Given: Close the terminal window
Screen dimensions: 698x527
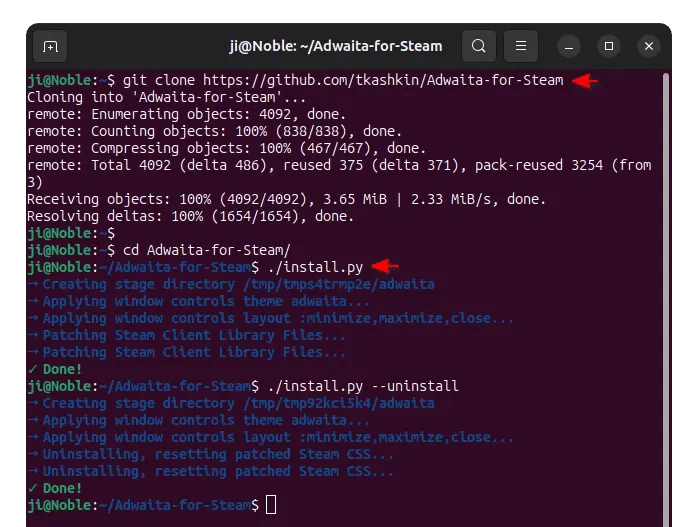Looking at the screenshot, I should pos(649,46).
